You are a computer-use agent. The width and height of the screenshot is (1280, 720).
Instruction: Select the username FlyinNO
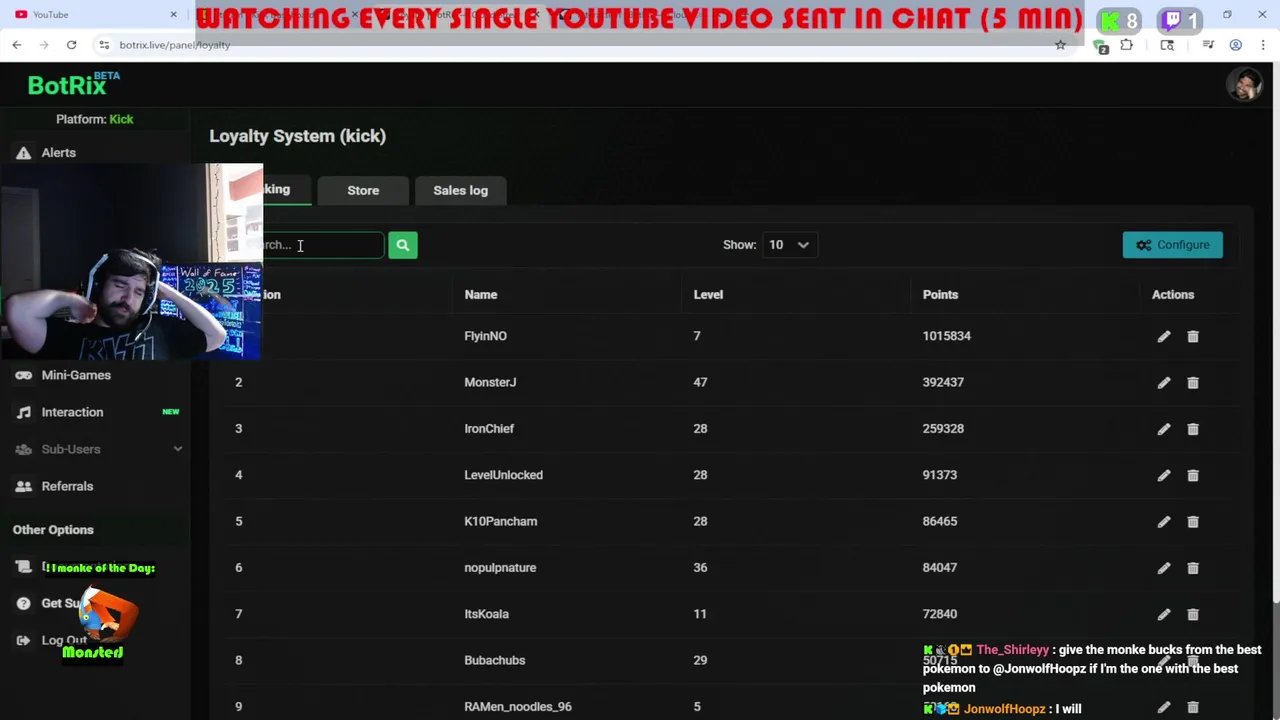485,336
